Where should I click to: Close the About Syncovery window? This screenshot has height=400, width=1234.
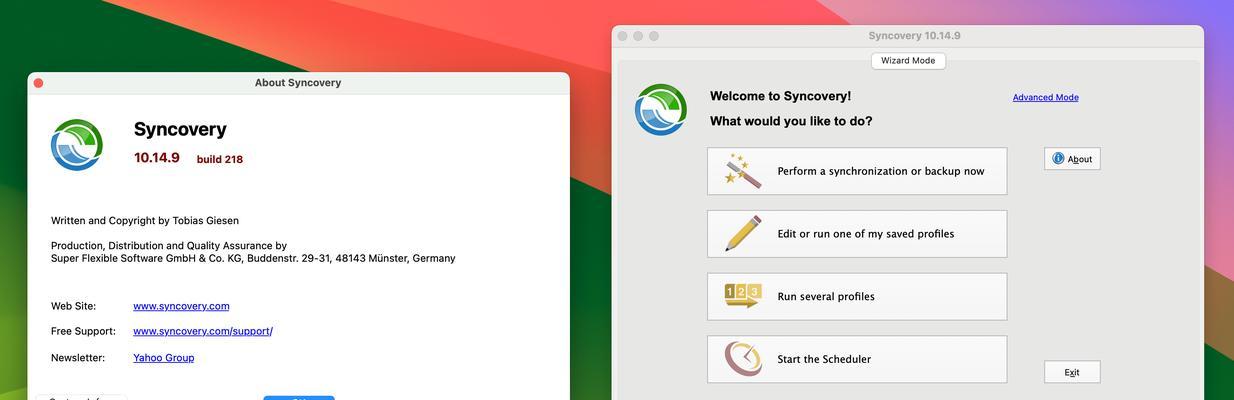(x=38, y=83)
